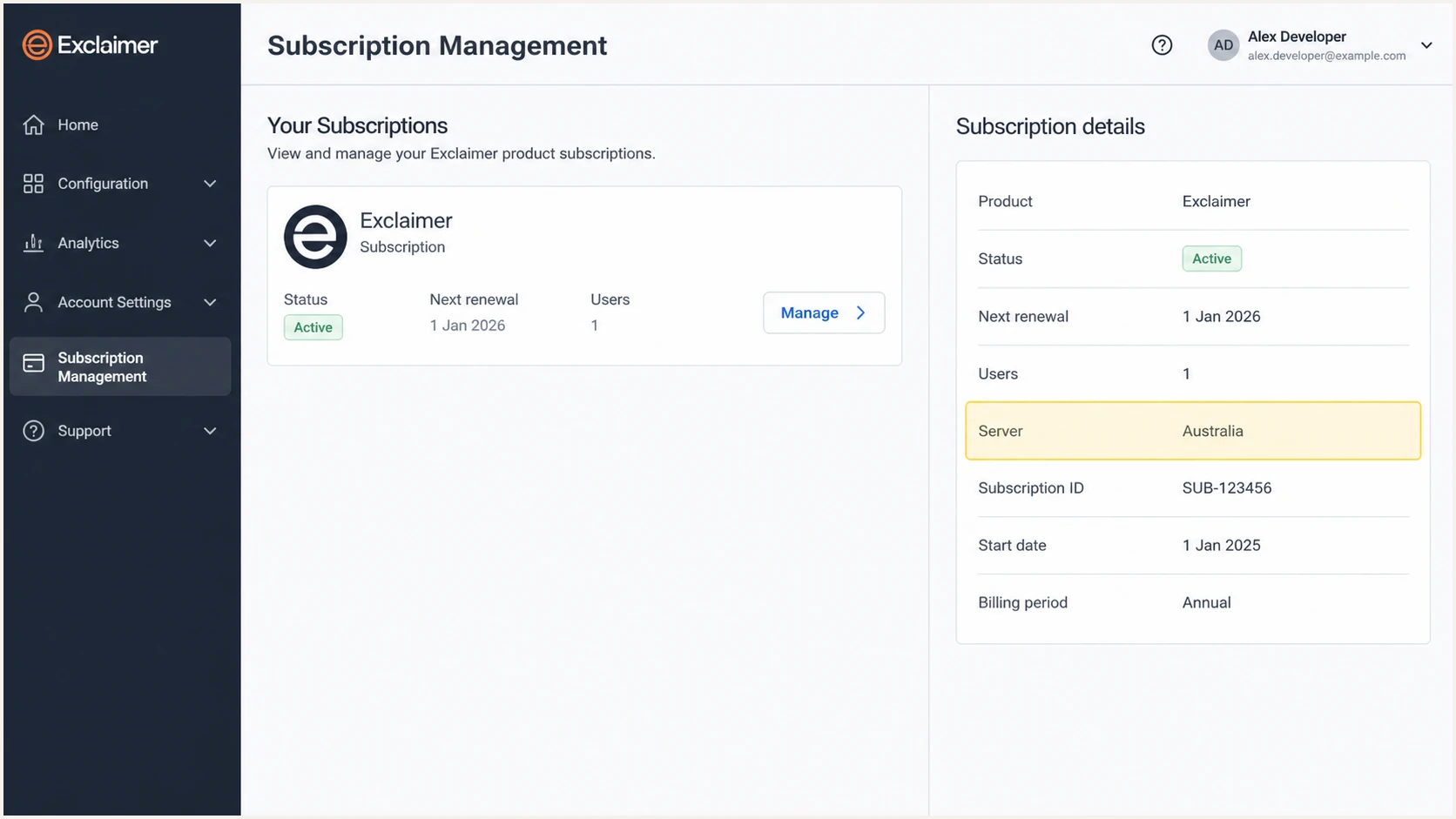Click Active badge in Subscription details

(x=1211, y=258)
